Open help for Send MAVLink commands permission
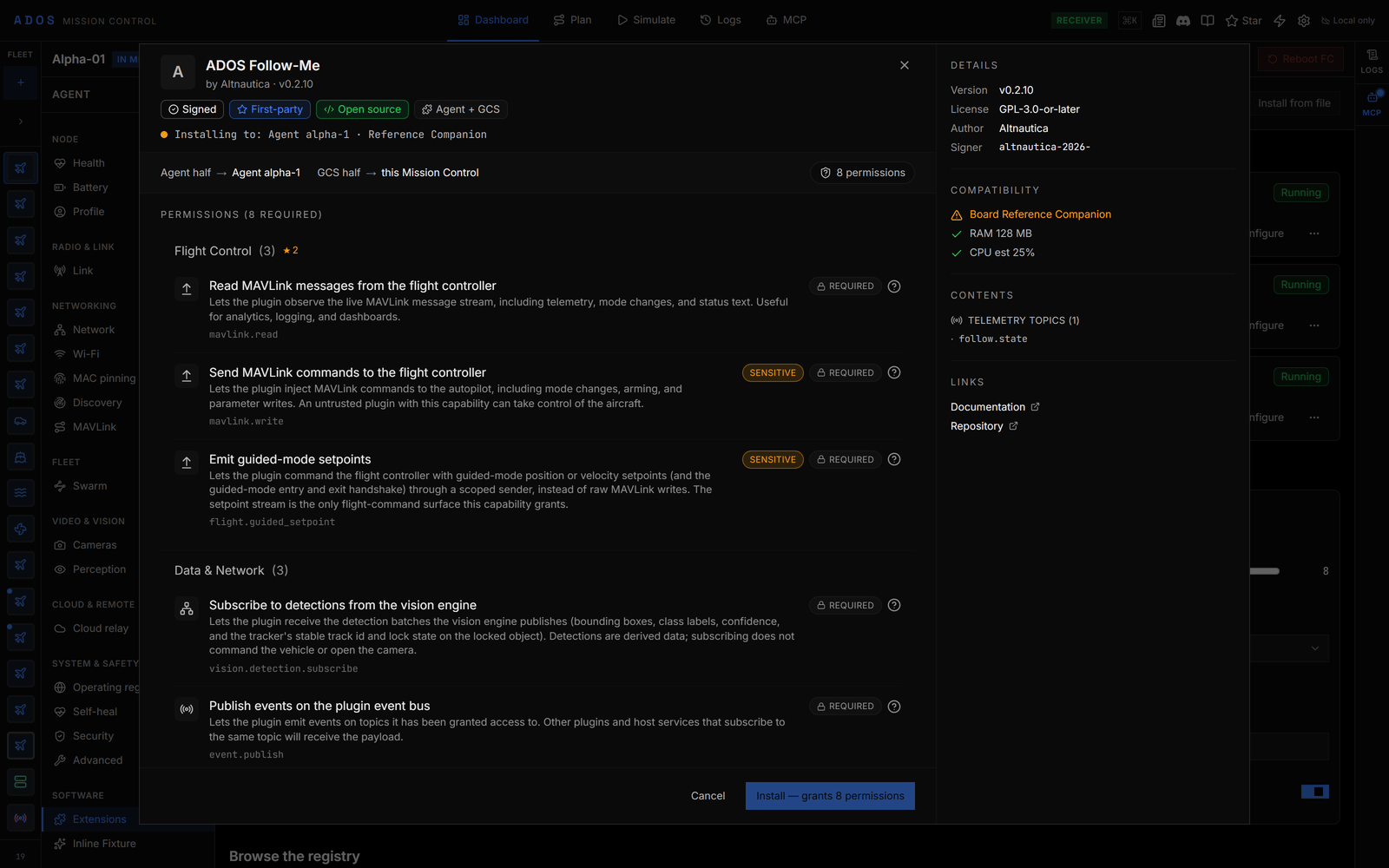The width and height of the screenshot is (1389, 868). (x=894, y=372)
